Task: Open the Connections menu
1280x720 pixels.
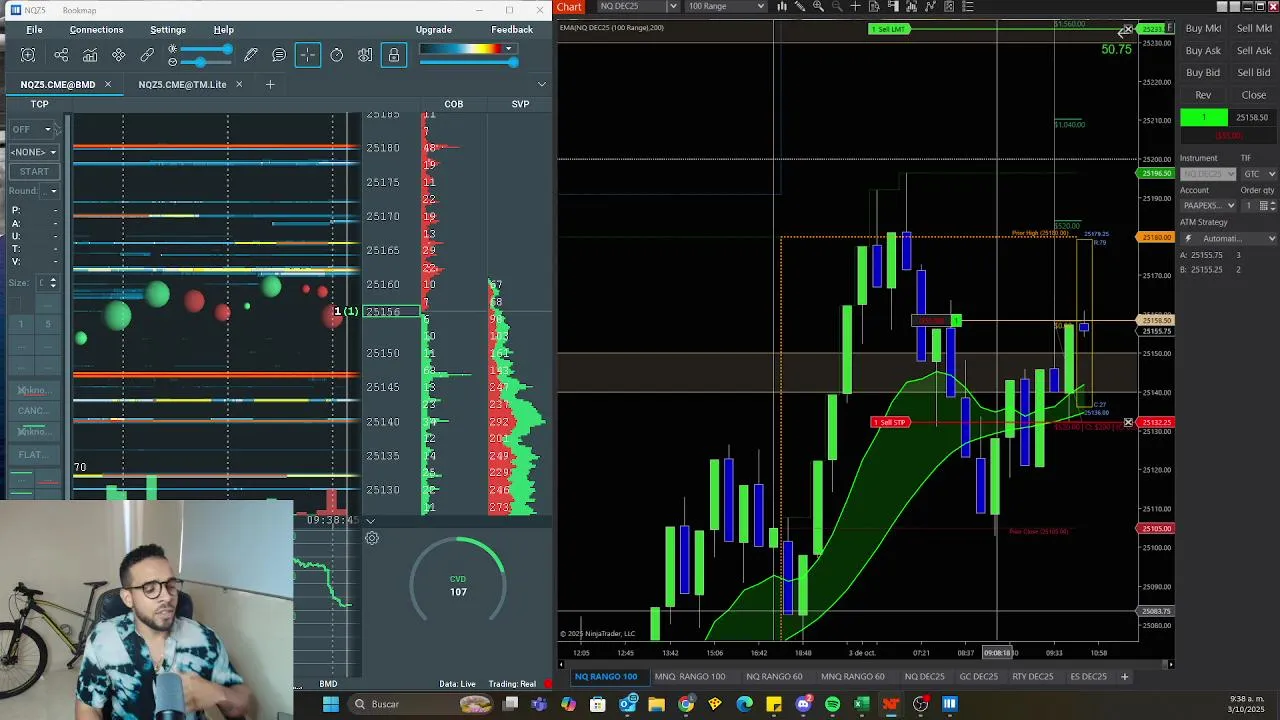Action: 96,30
